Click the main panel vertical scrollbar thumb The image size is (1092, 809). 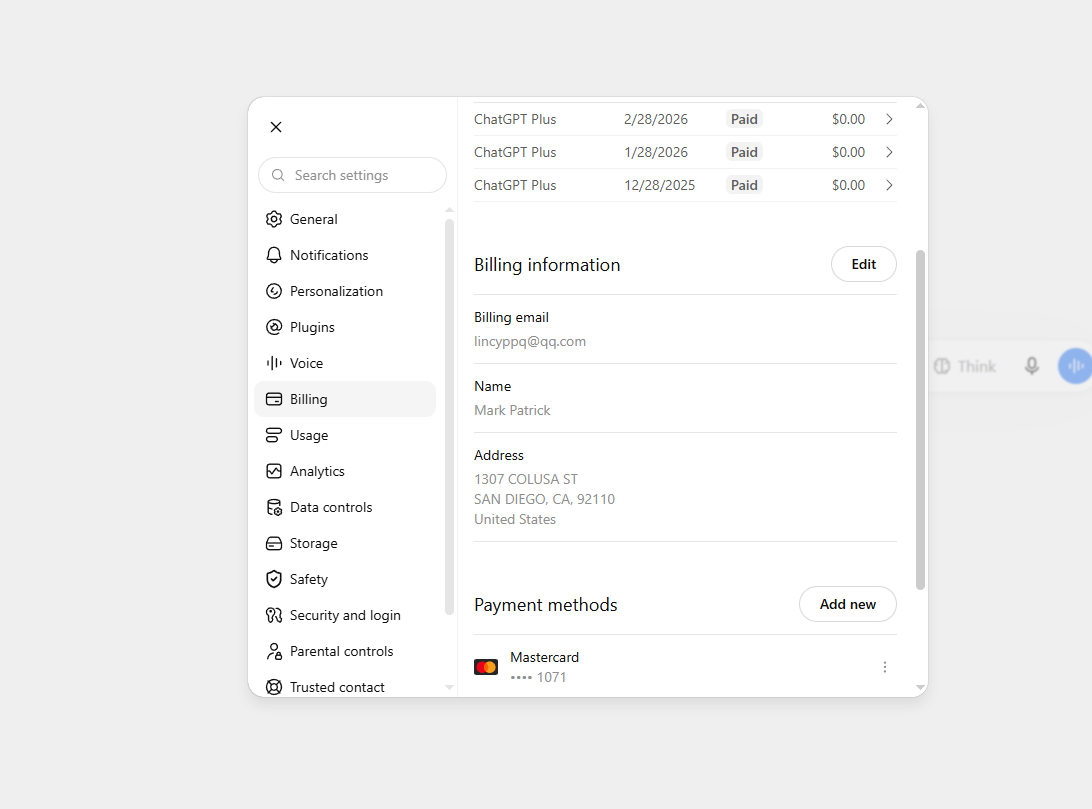click(x=920, y=420)
